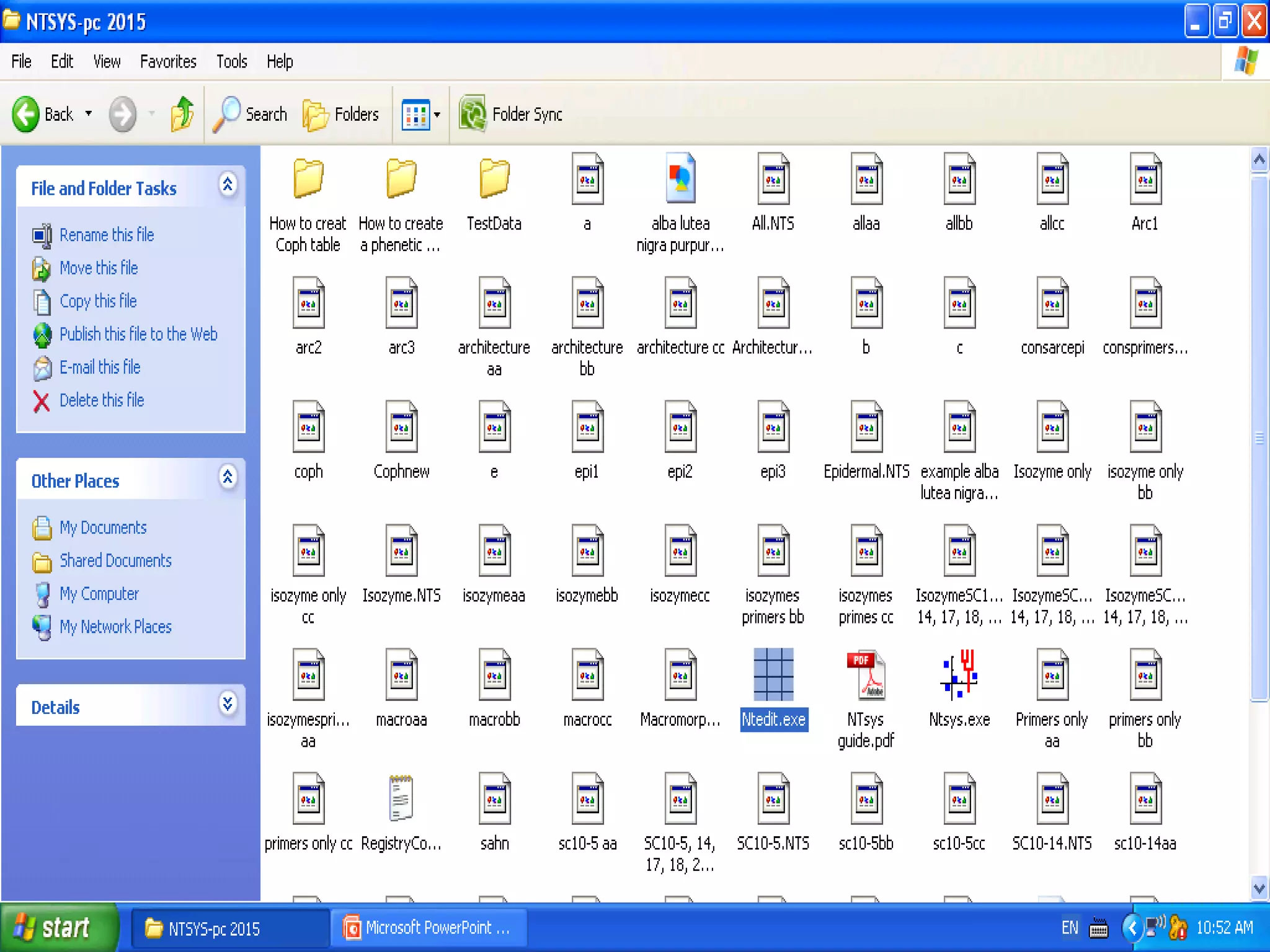The height and width of the screenshot is (952, 1270).
Task: Click the Folder Sync toolbar icon
Action: coord(473,114)
